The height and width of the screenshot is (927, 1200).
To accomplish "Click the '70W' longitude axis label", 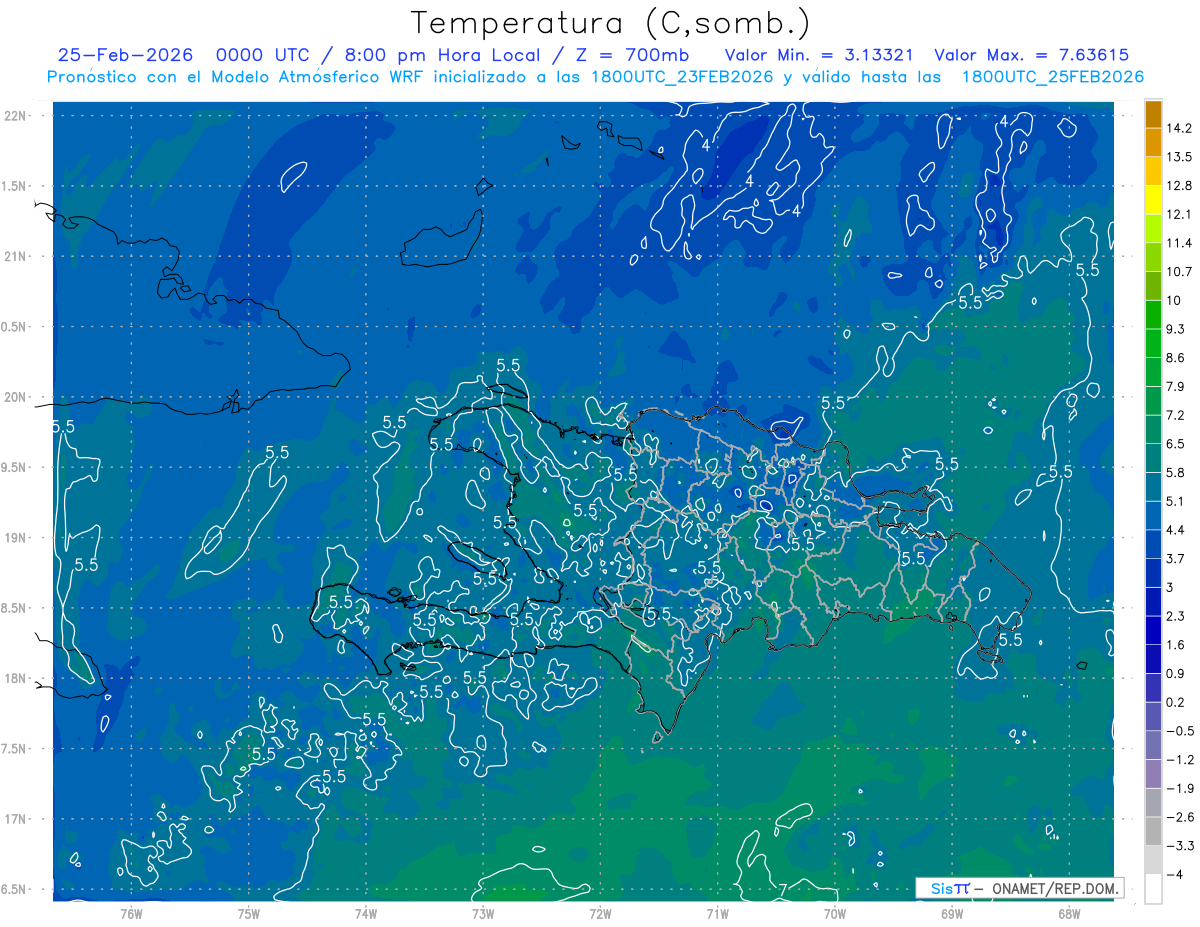I will [x=835, y=914].
